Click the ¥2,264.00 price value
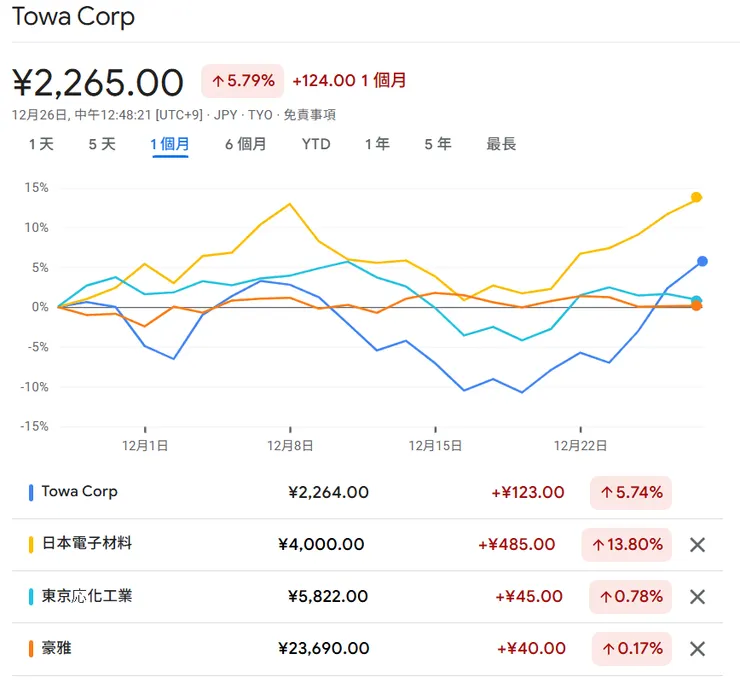 pyautogui.click(x=328, y=493)
